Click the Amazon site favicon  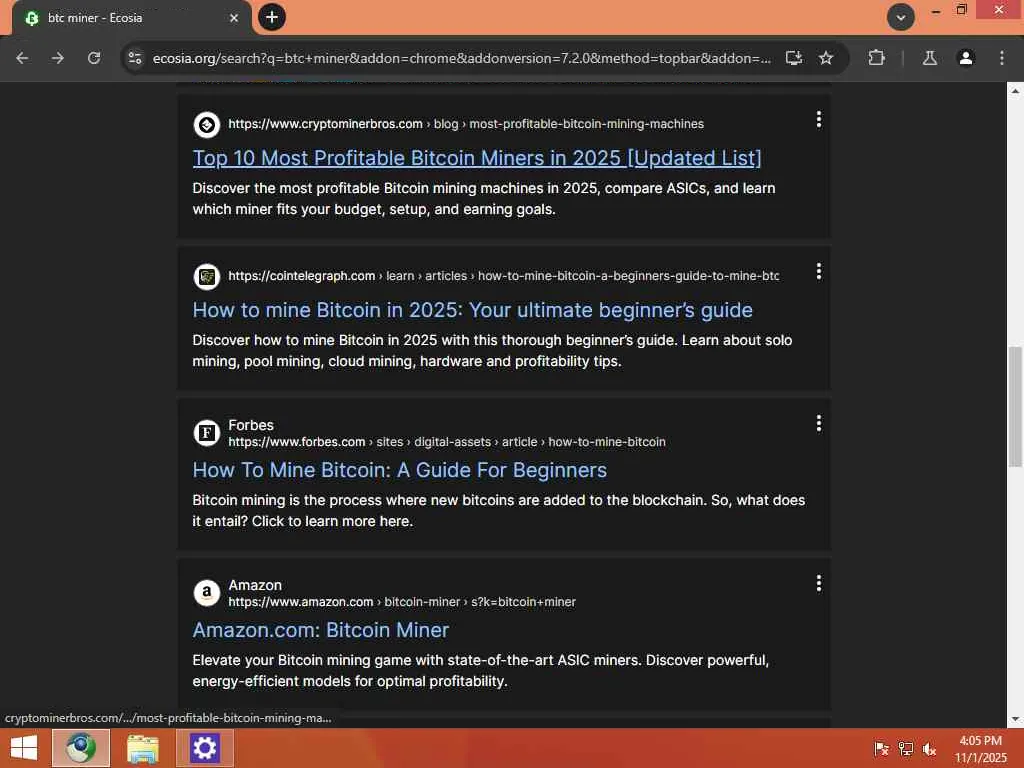coord(206,592)
